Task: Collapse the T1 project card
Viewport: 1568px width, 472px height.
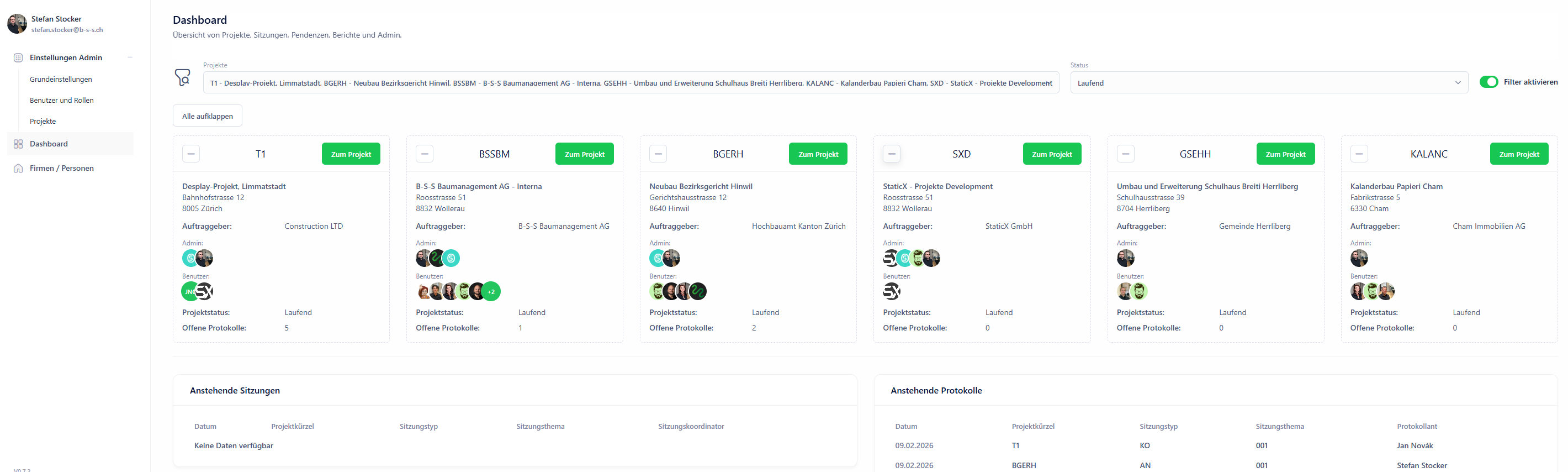Action: (x=191, y=154)
